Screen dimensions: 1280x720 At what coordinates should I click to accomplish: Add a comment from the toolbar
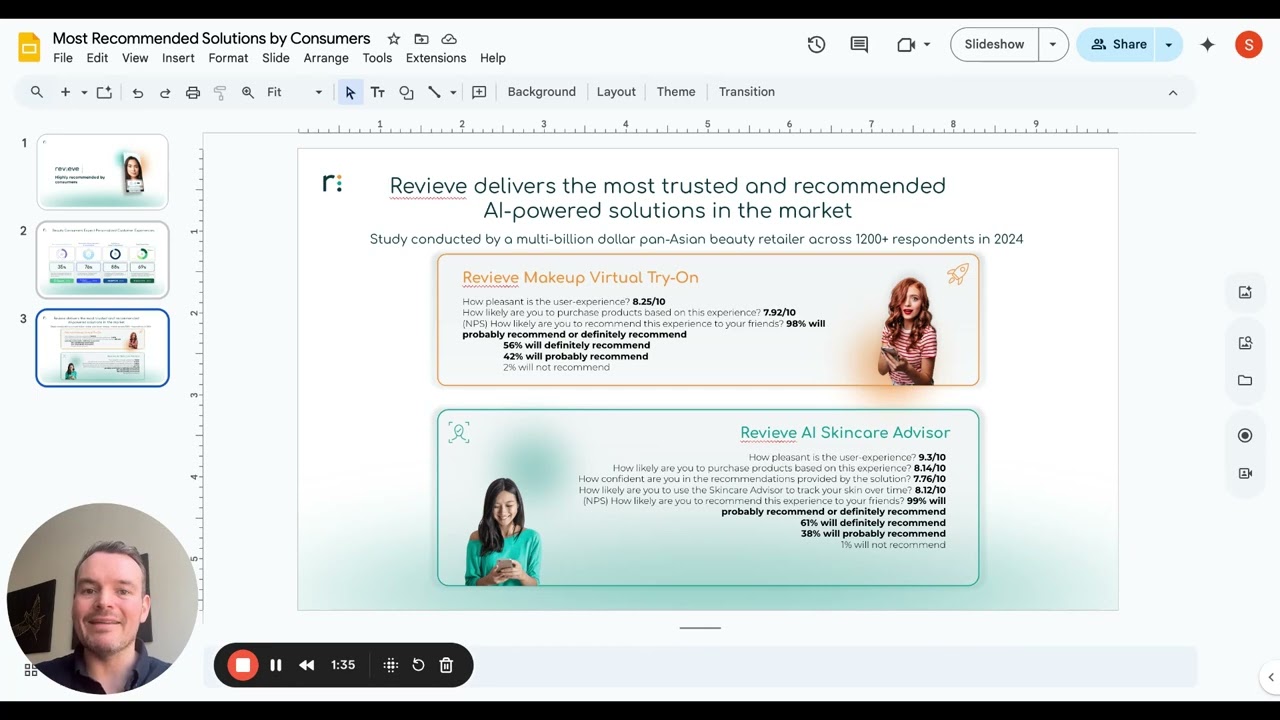(x=479, y=92)
